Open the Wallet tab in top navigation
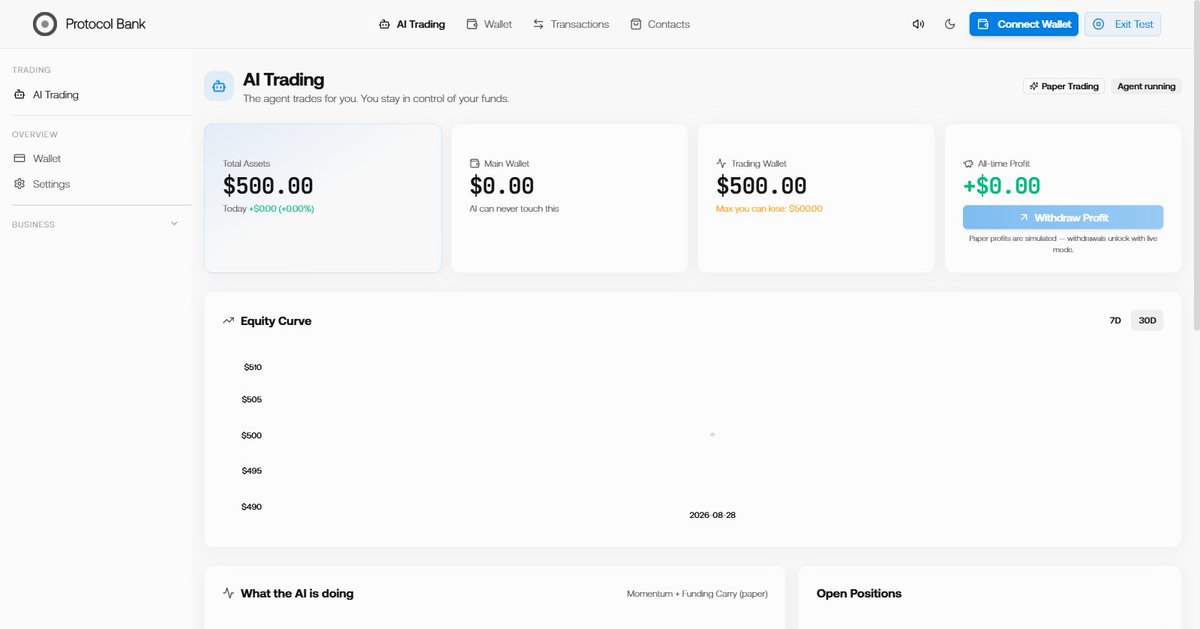Viewport: 1200px width, 629px height. [489, 24]
